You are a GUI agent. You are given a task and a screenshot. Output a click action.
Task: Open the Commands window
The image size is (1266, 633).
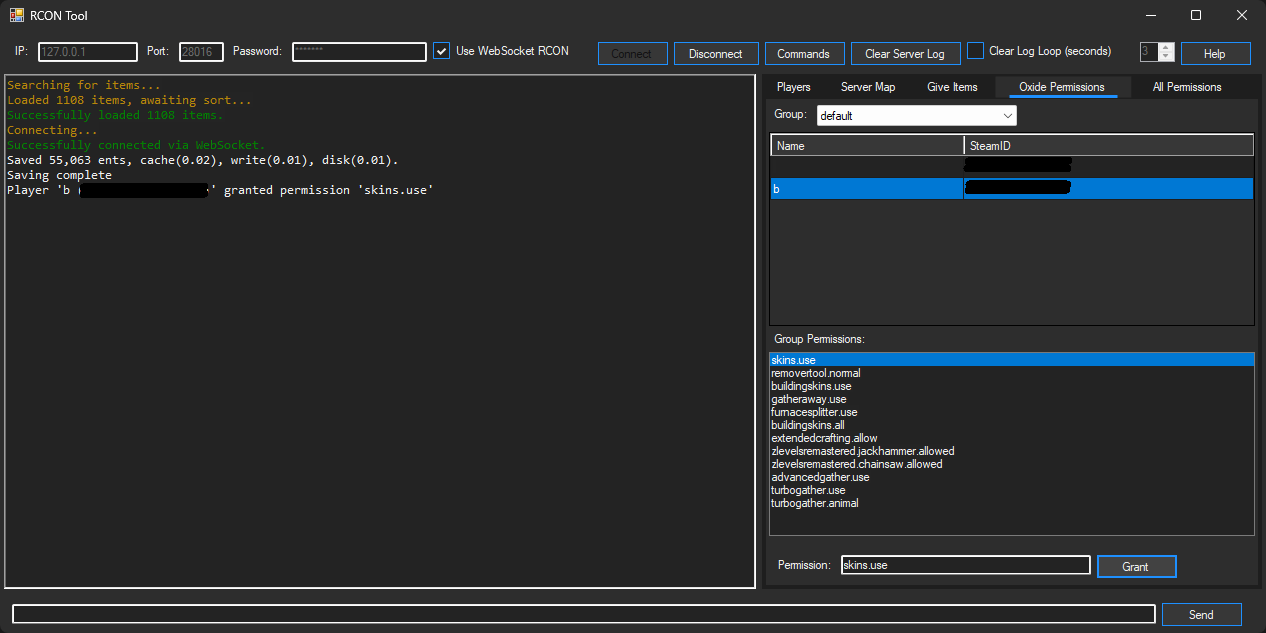click(804, 53)
